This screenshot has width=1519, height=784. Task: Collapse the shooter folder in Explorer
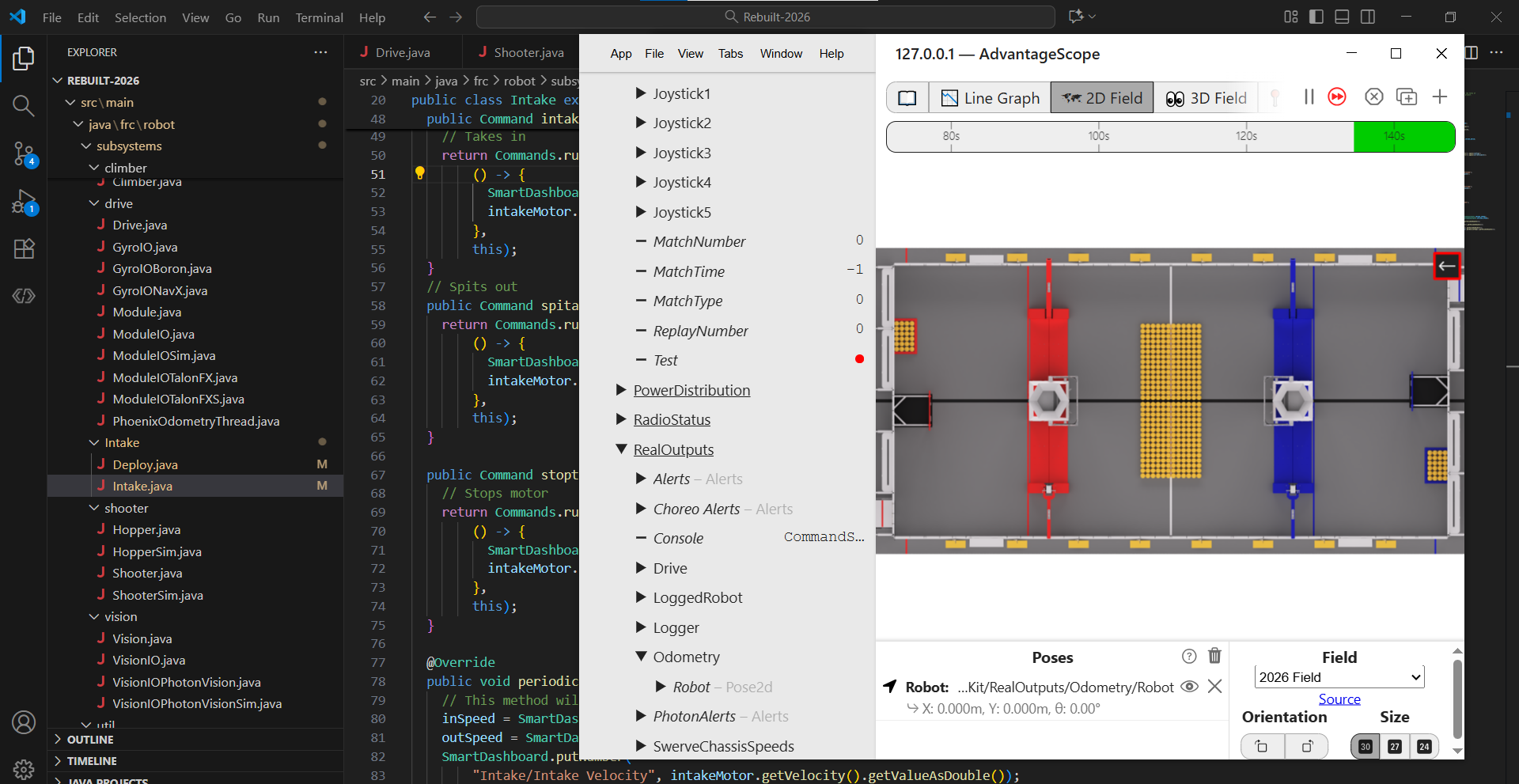click(x=94, y=508)
